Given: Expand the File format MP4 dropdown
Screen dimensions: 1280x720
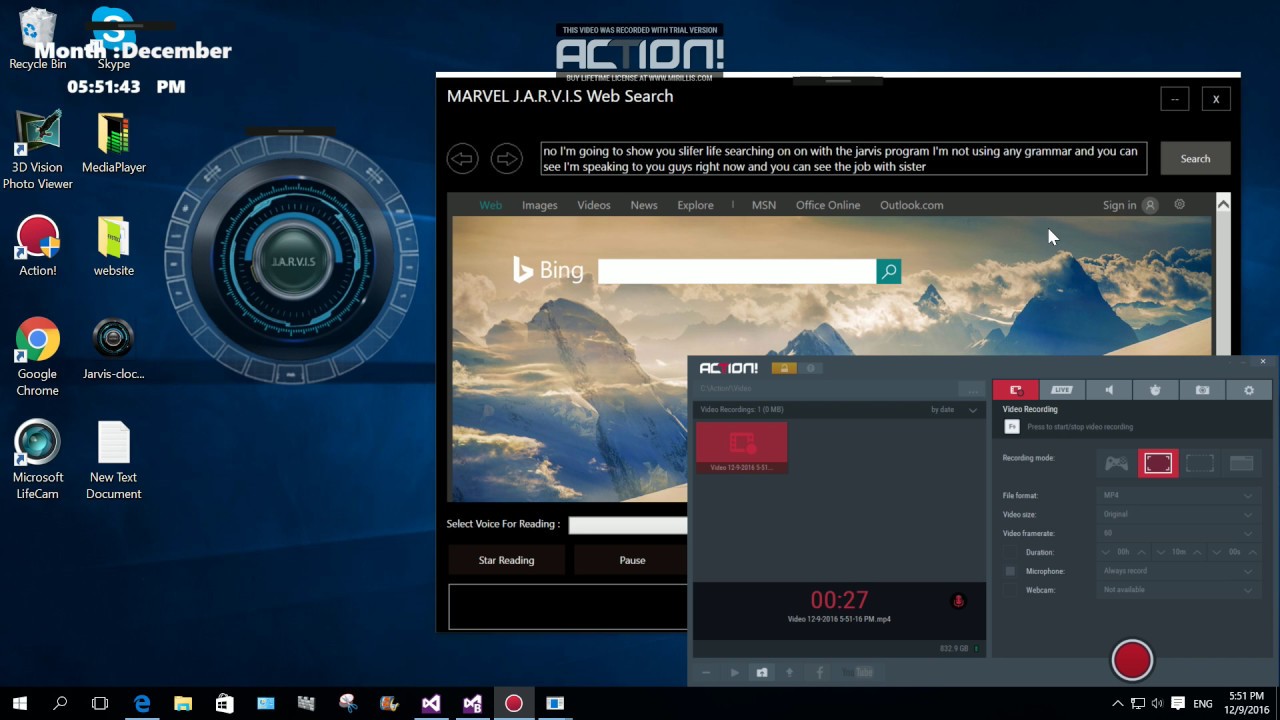Looking at the screenshot, I should pyautogui.click(x=1178, y=495).
